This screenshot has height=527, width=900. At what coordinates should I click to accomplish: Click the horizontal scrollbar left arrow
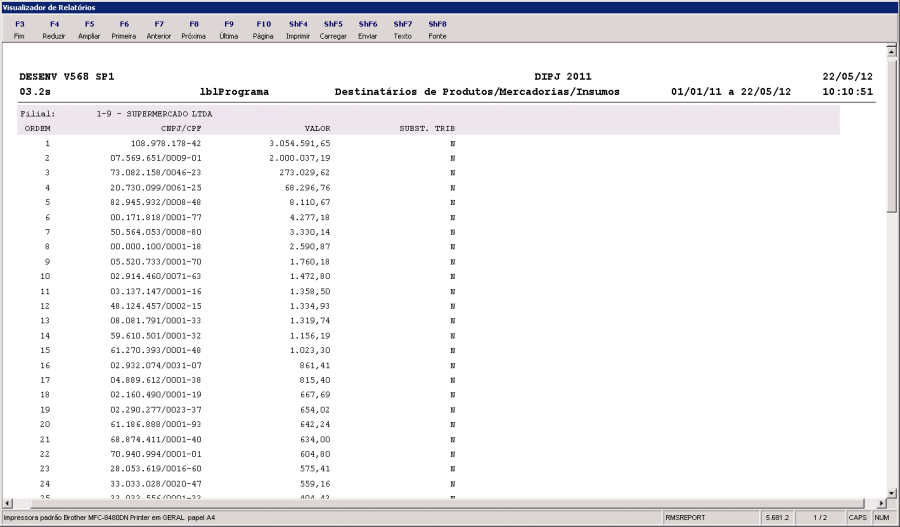[x=7, y=503]
